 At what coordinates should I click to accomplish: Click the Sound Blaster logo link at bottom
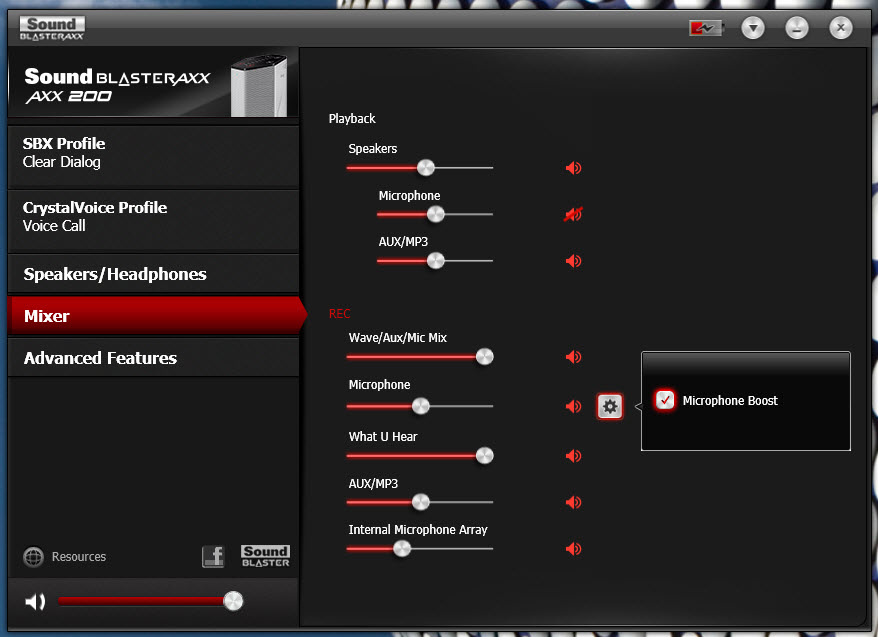point(265,556)
